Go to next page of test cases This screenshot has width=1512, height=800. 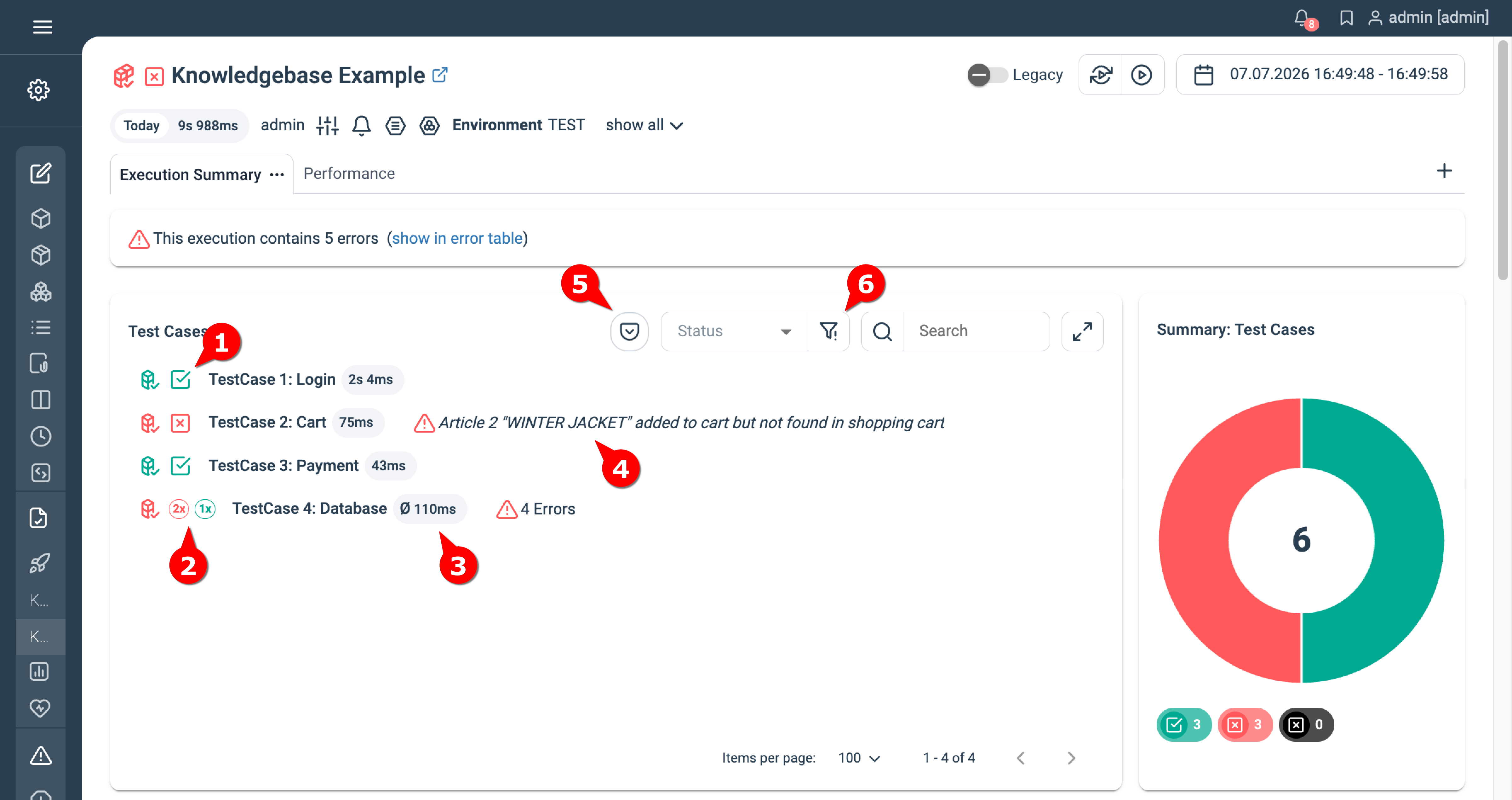(x=1071, y=758)
